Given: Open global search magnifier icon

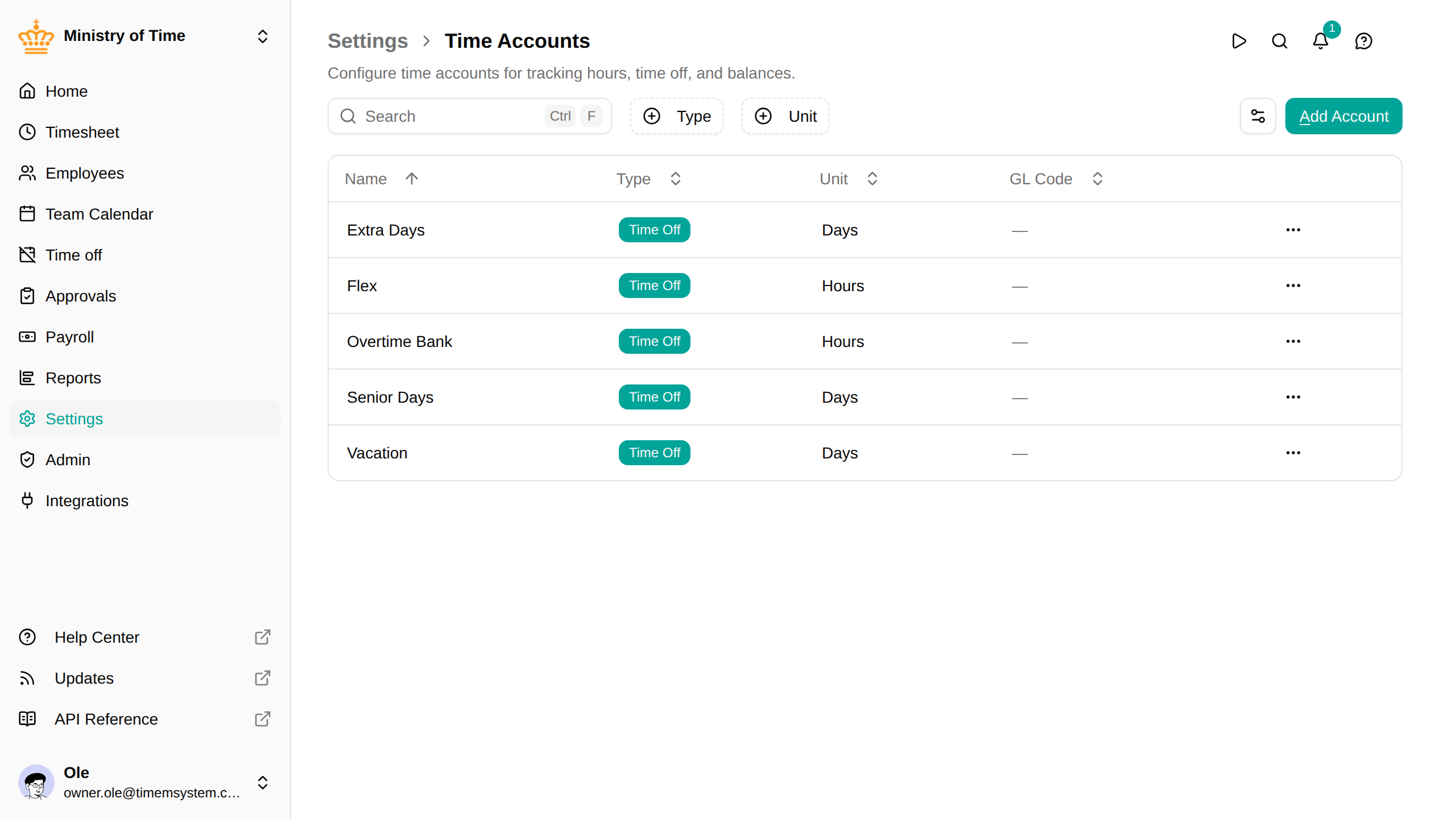Looking at the screenshot, I should [1280, 41].
